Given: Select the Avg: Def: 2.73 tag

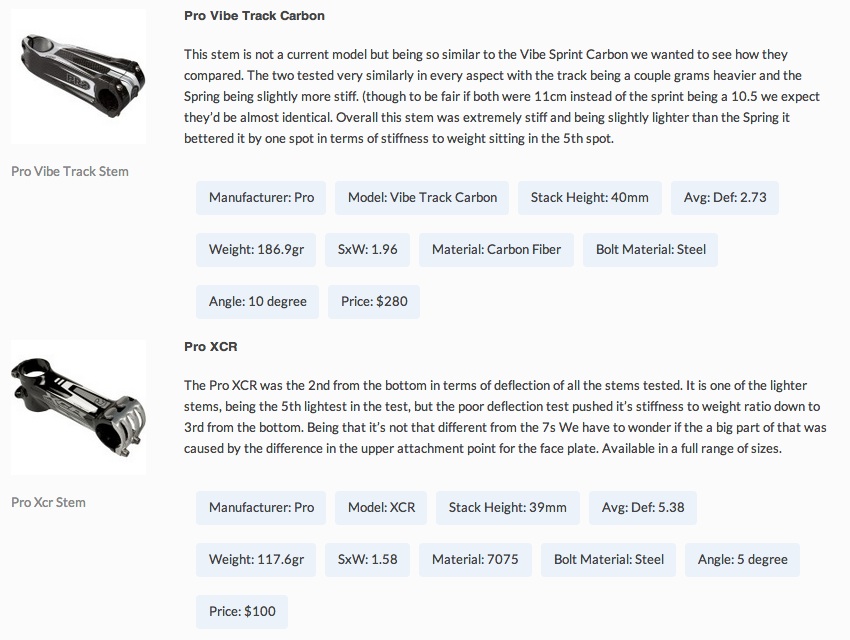Looking at the screenshot, I should point(725,197).
